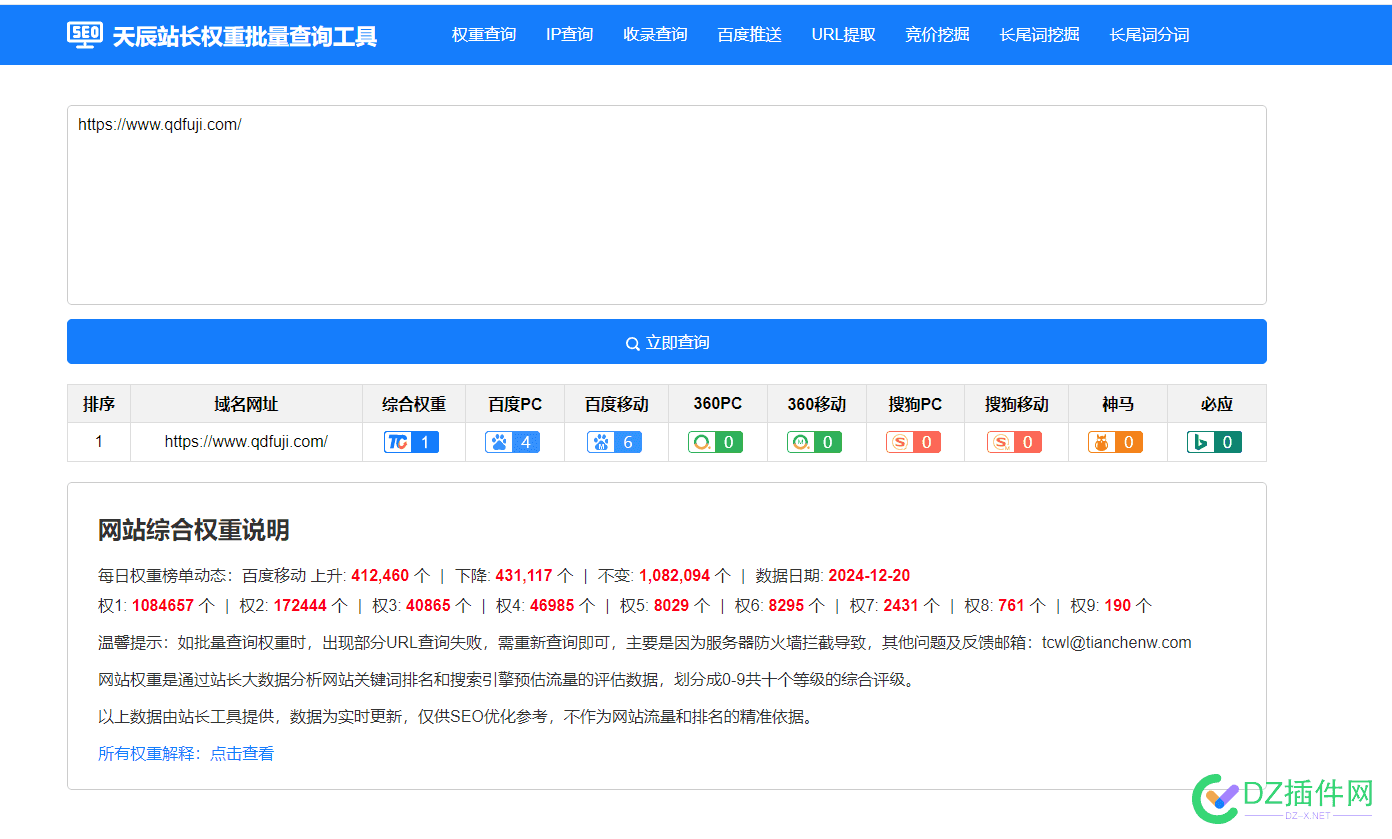The width and height of the screenshot is (1392, 839).
Task: Click the unchanged count 1,082,094
Action: [x=675, y=576]
